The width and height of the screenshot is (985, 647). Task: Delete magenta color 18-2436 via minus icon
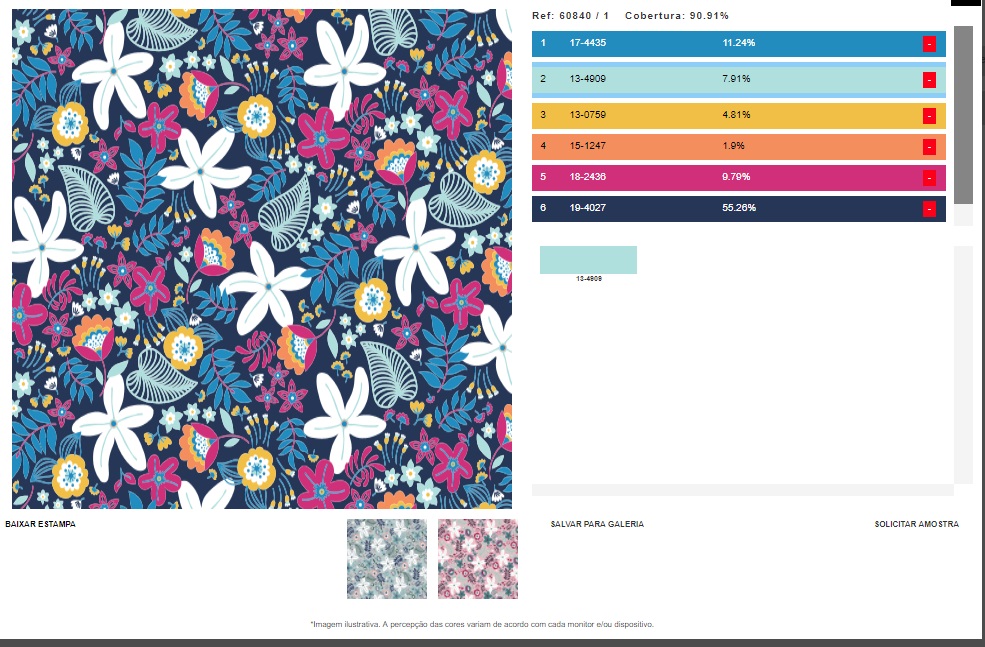929,178
